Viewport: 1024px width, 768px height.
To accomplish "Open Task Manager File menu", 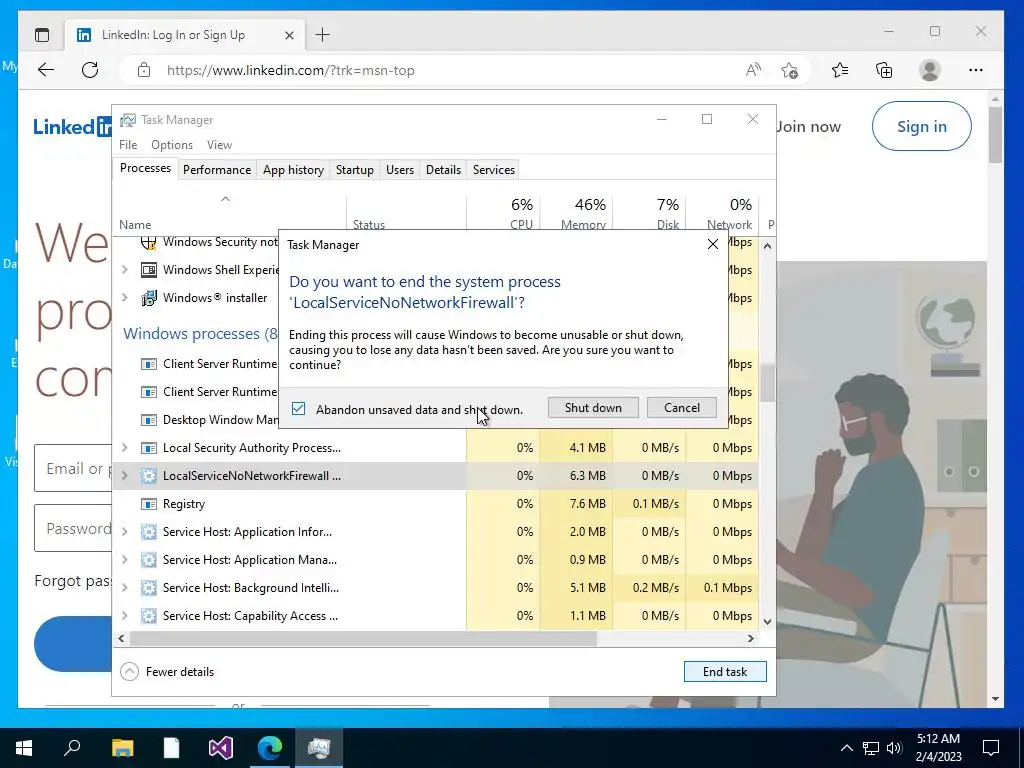I will [x=128, y=145].
